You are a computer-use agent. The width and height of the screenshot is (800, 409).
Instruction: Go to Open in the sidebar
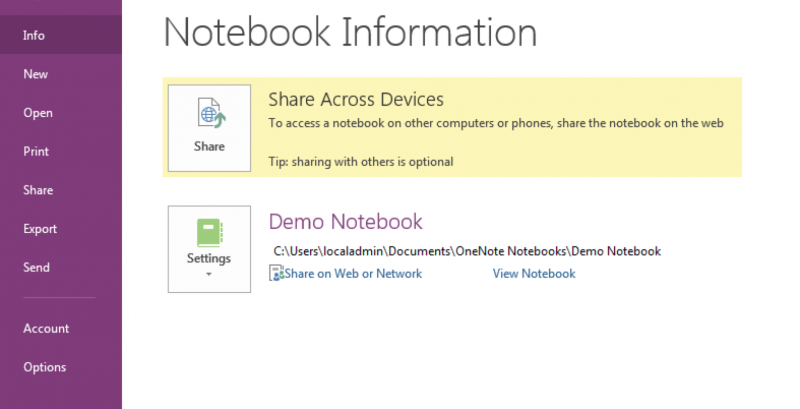[38, 113]
